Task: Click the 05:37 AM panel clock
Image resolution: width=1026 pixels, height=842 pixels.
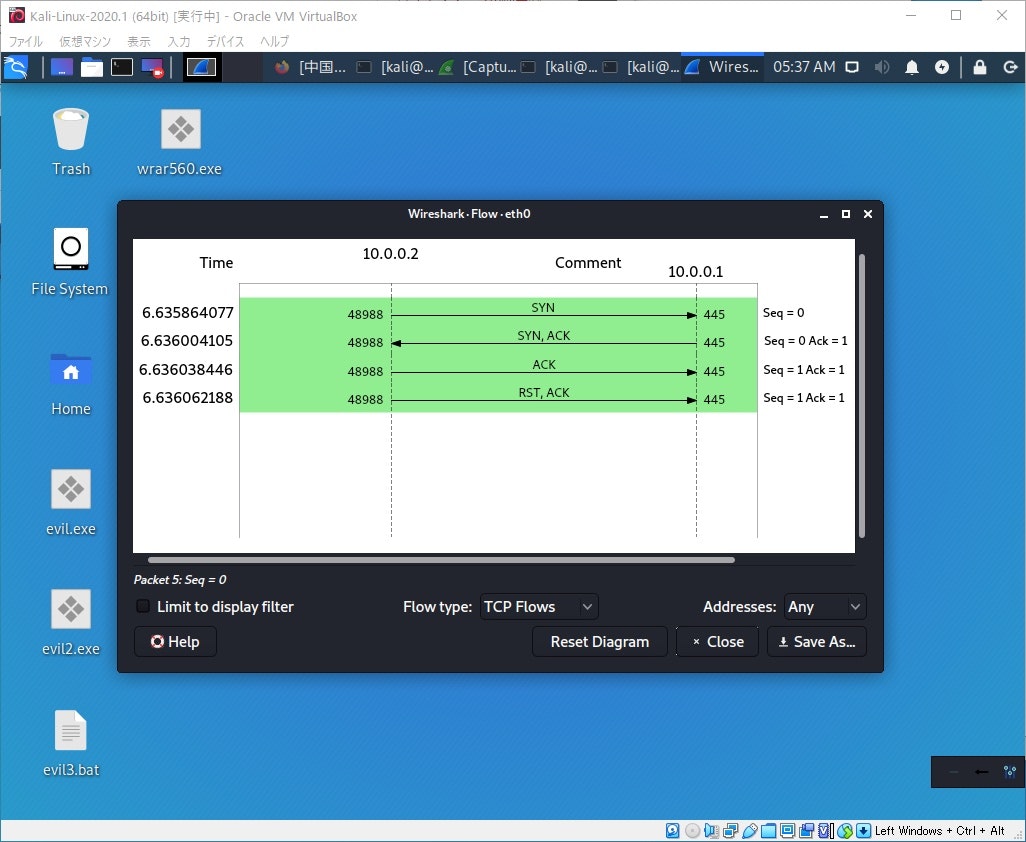Action: 804,67
